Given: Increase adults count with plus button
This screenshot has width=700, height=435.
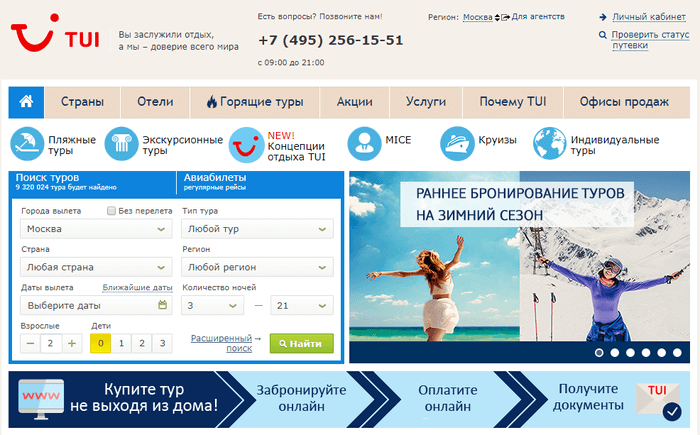Looking at the screenshot, I should [x=72, y=343].
